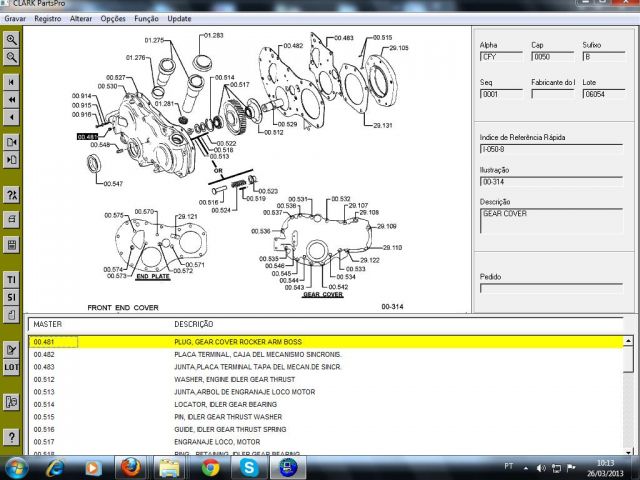Click the arrow into page icon
640x480 pixels.
11,160
